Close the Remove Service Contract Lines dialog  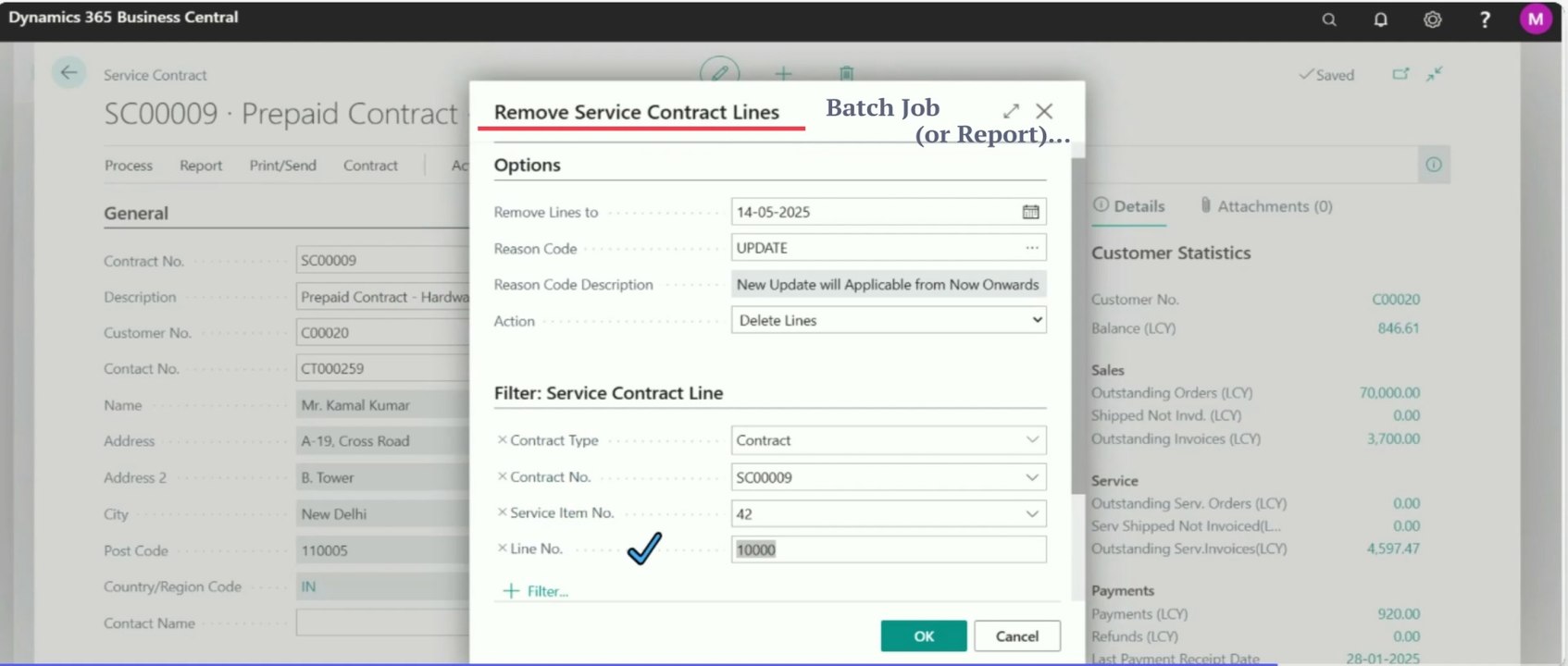click(1044, 111)
